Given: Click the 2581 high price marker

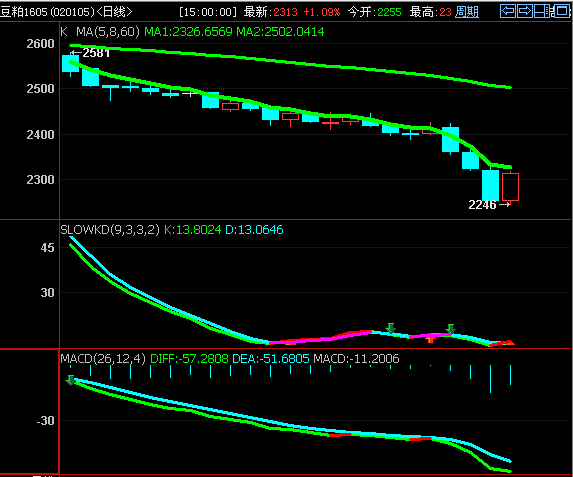Looking at the screenshot, I should (91, 53).
